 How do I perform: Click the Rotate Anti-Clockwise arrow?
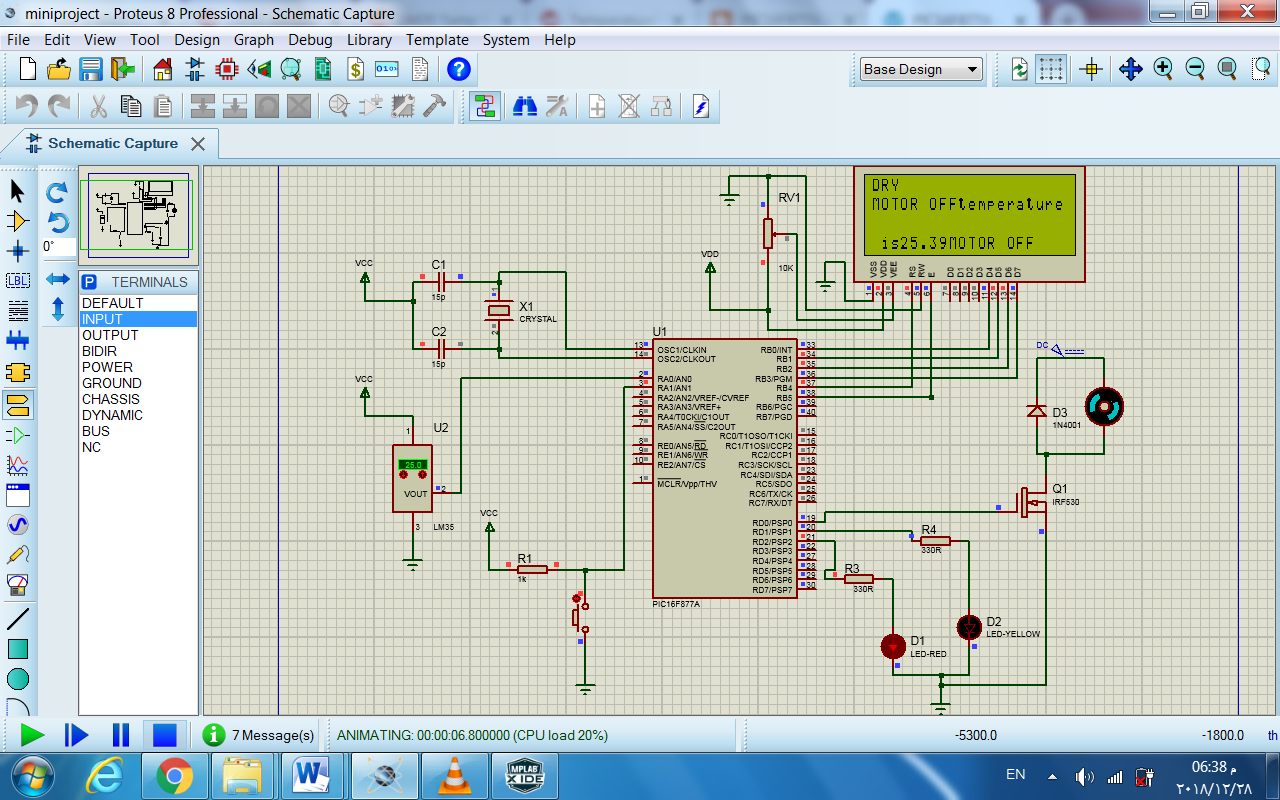(57, 221)
